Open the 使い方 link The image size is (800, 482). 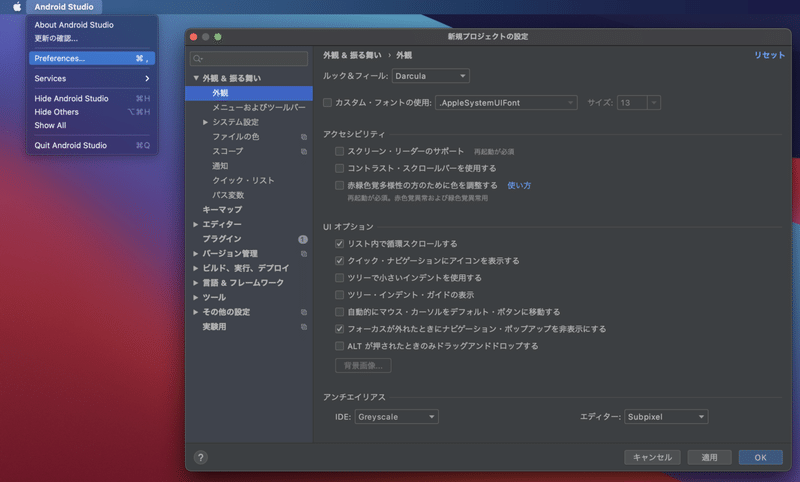click(519, 185)
